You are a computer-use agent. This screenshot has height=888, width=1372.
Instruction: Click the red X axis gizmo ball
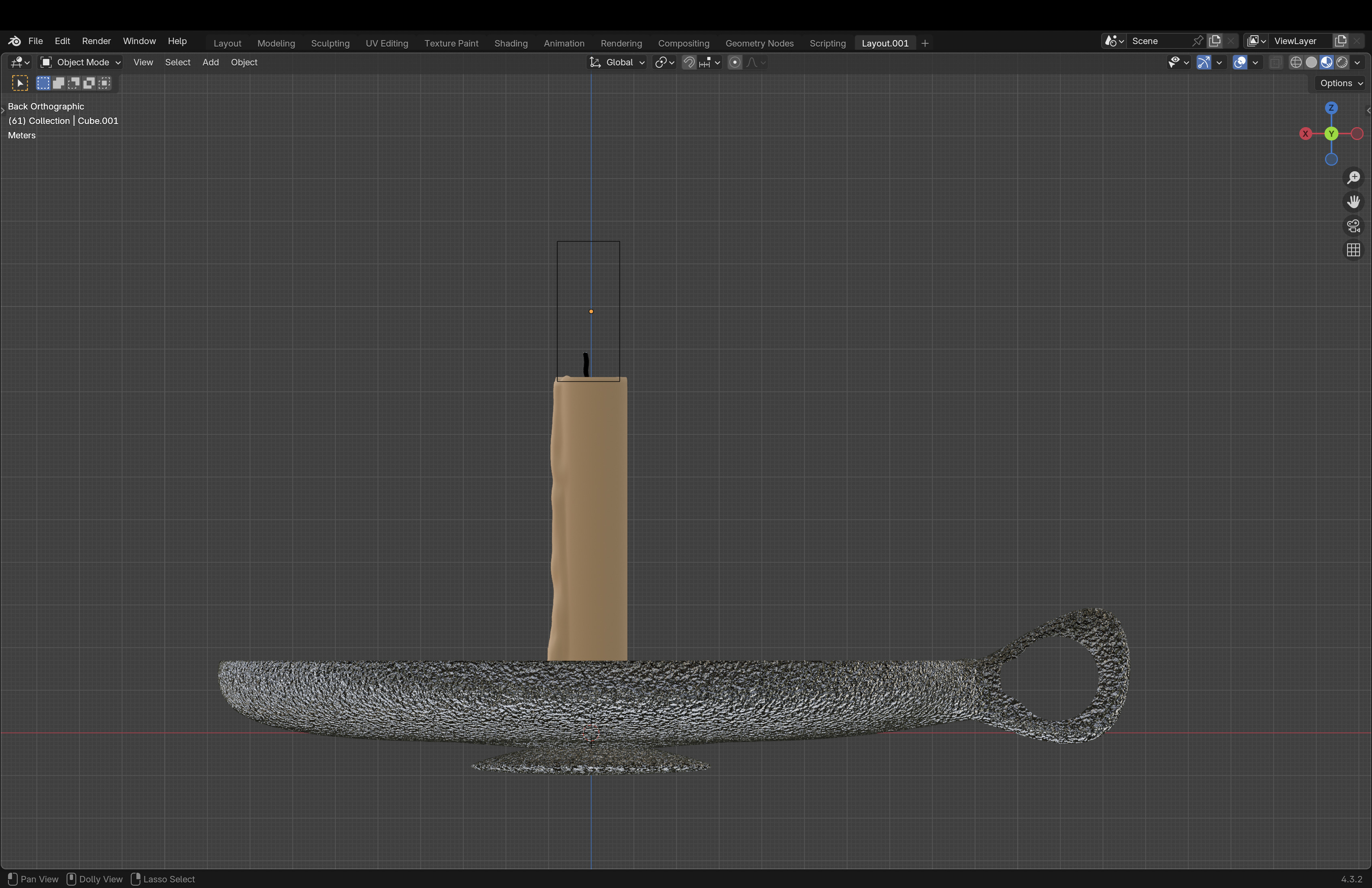1306,134
